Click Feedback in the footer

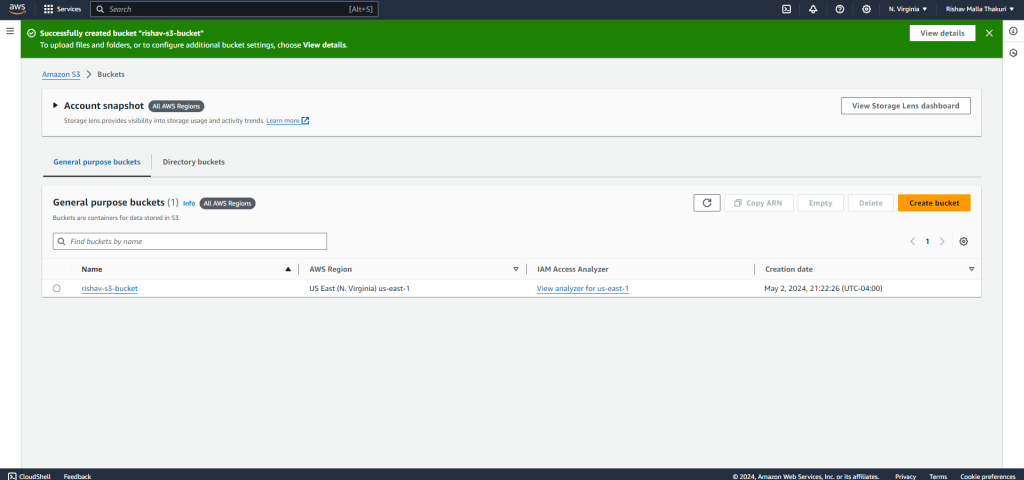(x=77, y=476)
